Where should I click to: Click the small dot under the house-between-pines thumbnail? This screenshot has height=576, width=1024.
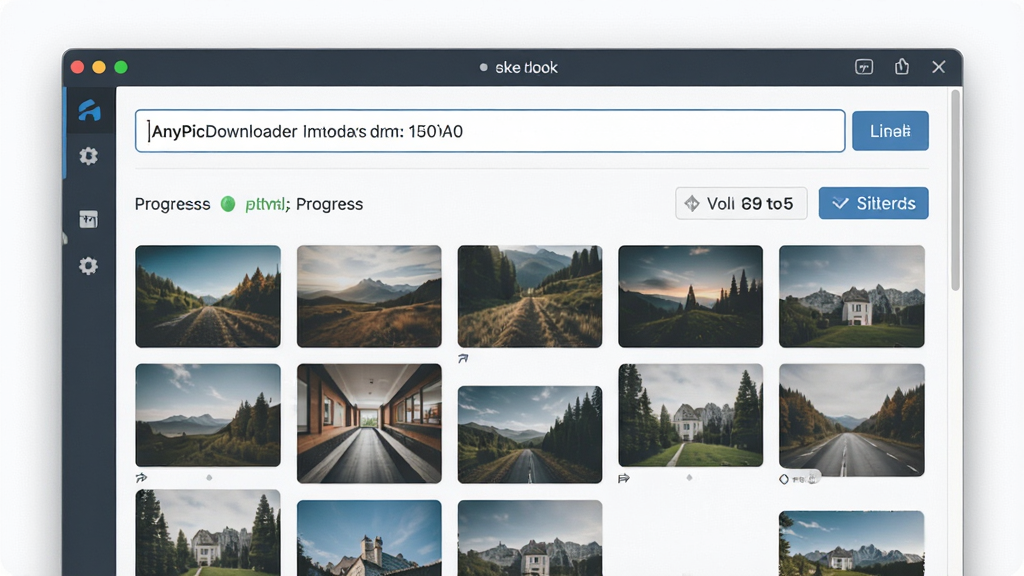[x=690, y=478]
